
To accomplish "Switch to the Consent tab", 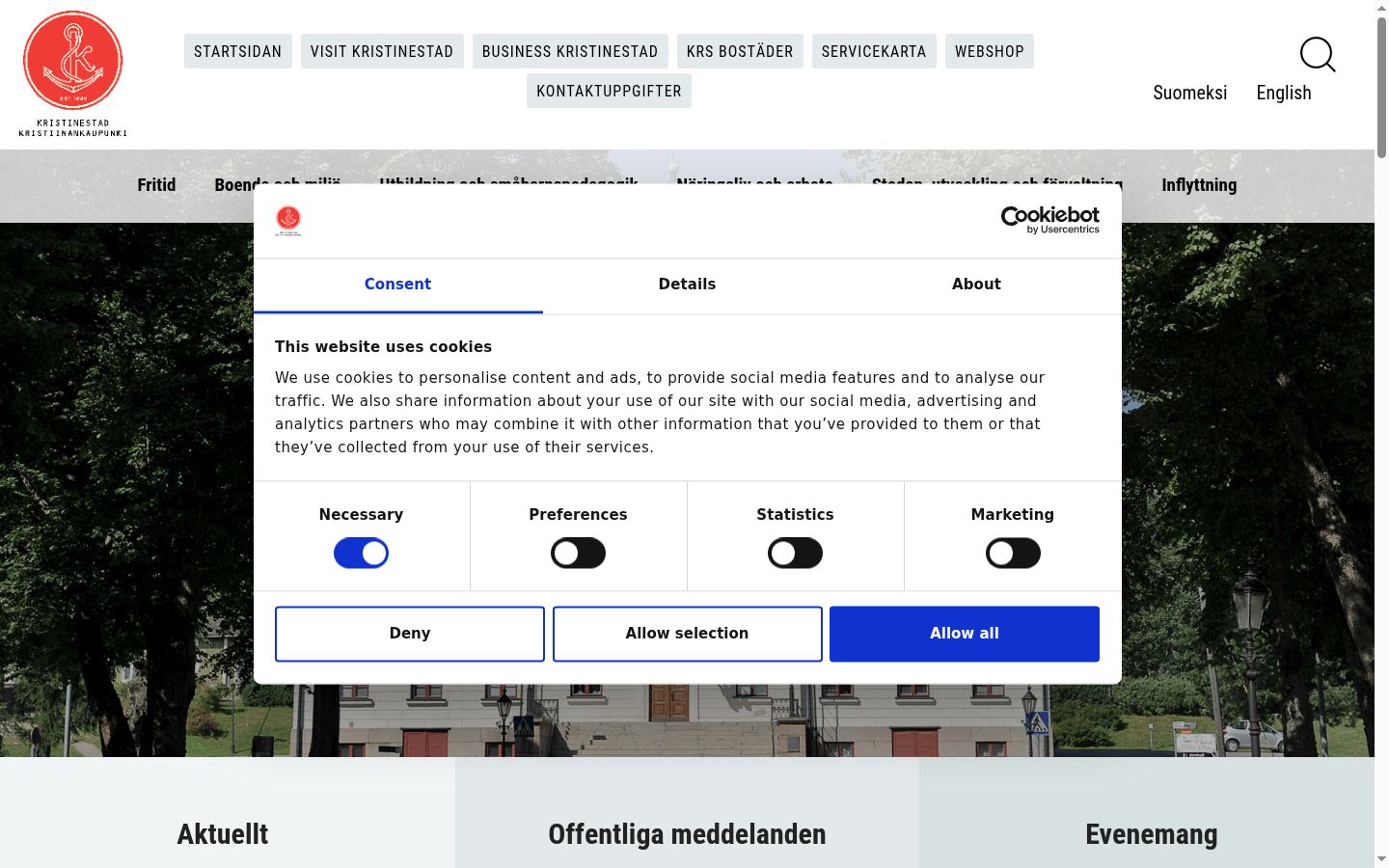I will click(x=397, y=285).
